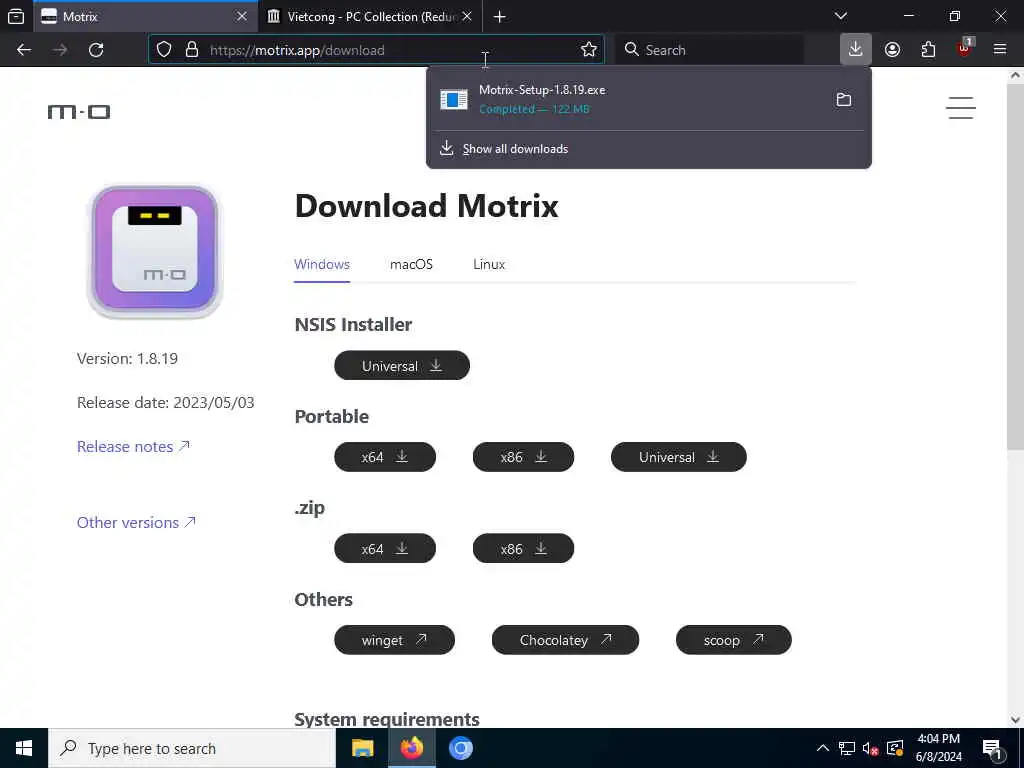This screenshot has height=768, width=1024.
Task: Open Windows Start menu
Action: [x=24, y=748]
